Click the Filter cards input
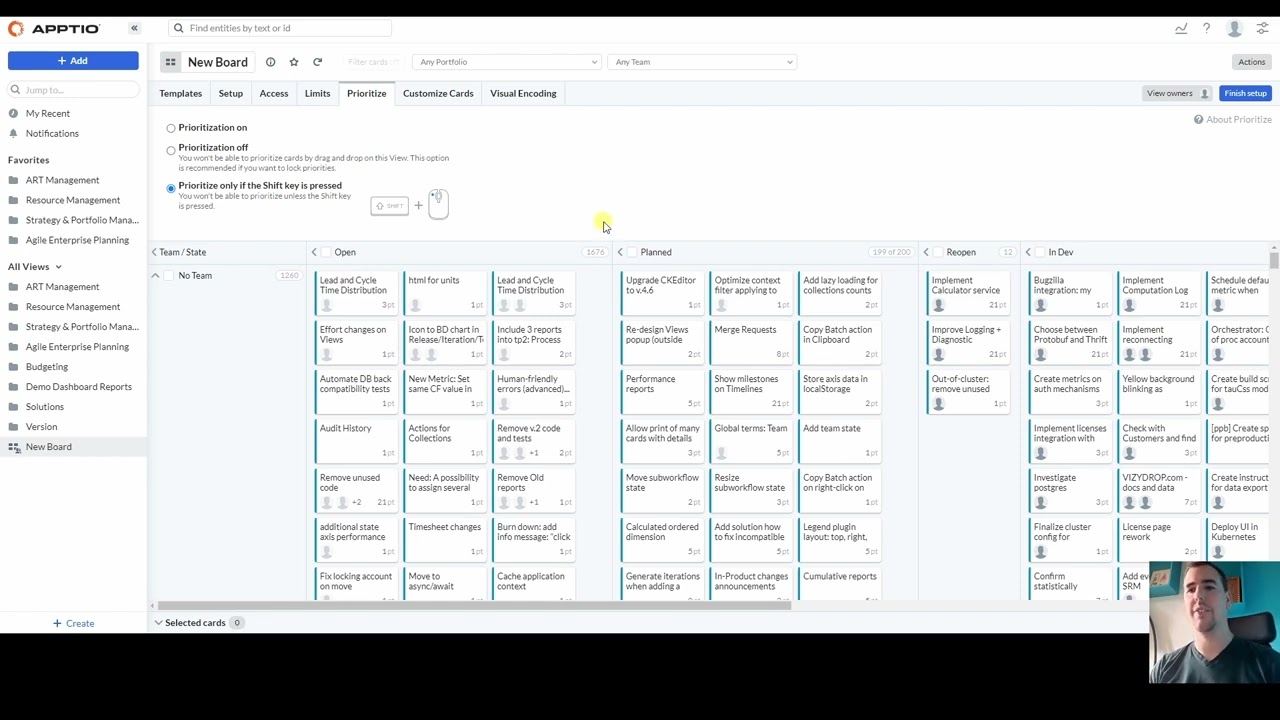Image resolution: width=1280 pixels, height=720 pixels. 373,62
